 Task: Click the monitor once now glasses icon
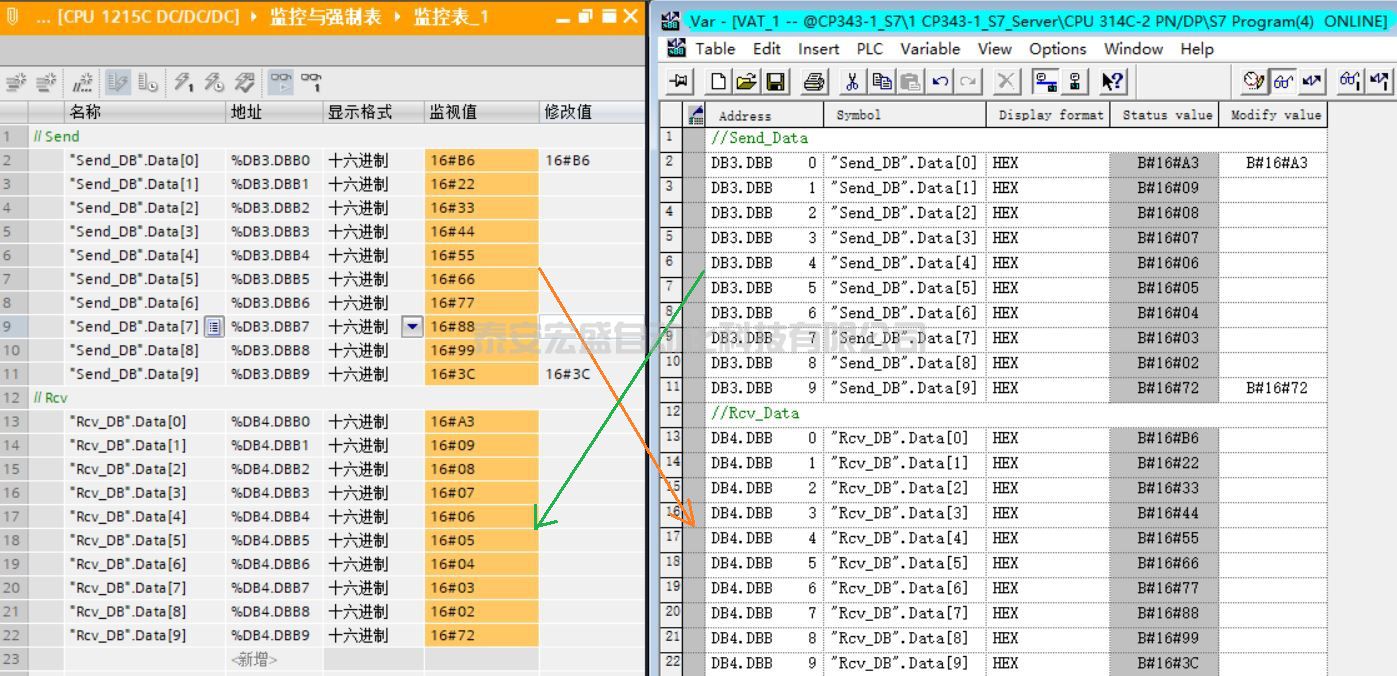coord(311,83)
